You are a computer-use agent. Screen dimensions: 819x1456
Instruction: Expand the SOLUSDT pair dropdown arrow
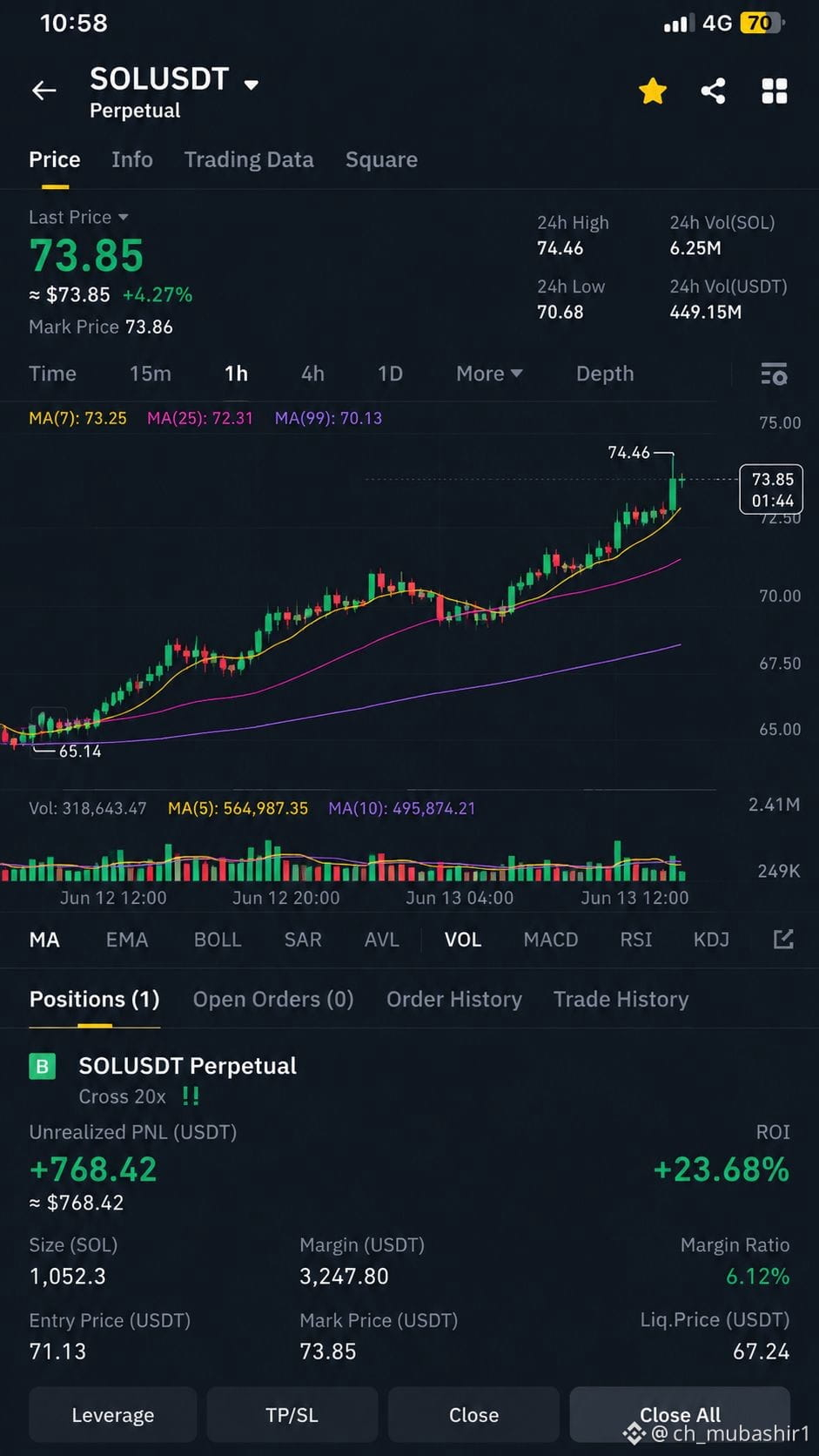tap(252, 84)
